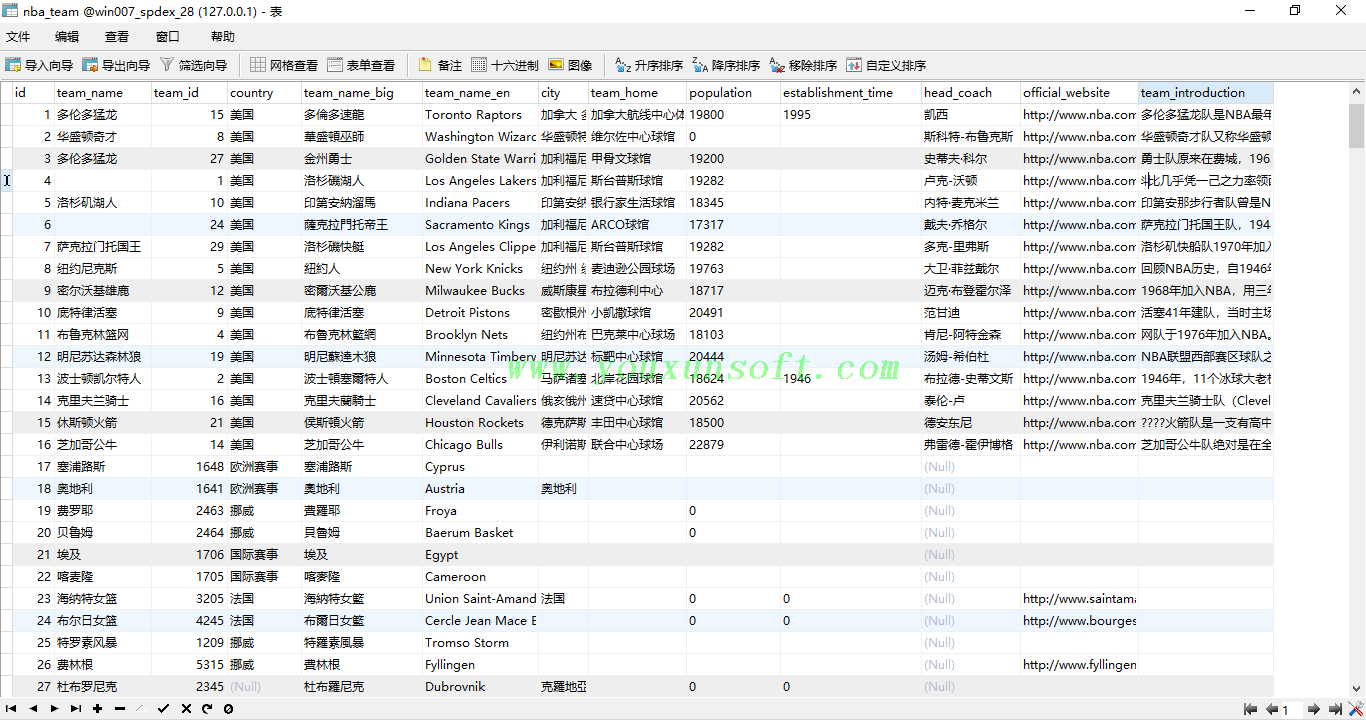Apply 升序排序 ascending sort
Screen dimensions: 1366x720
[649, 65]
